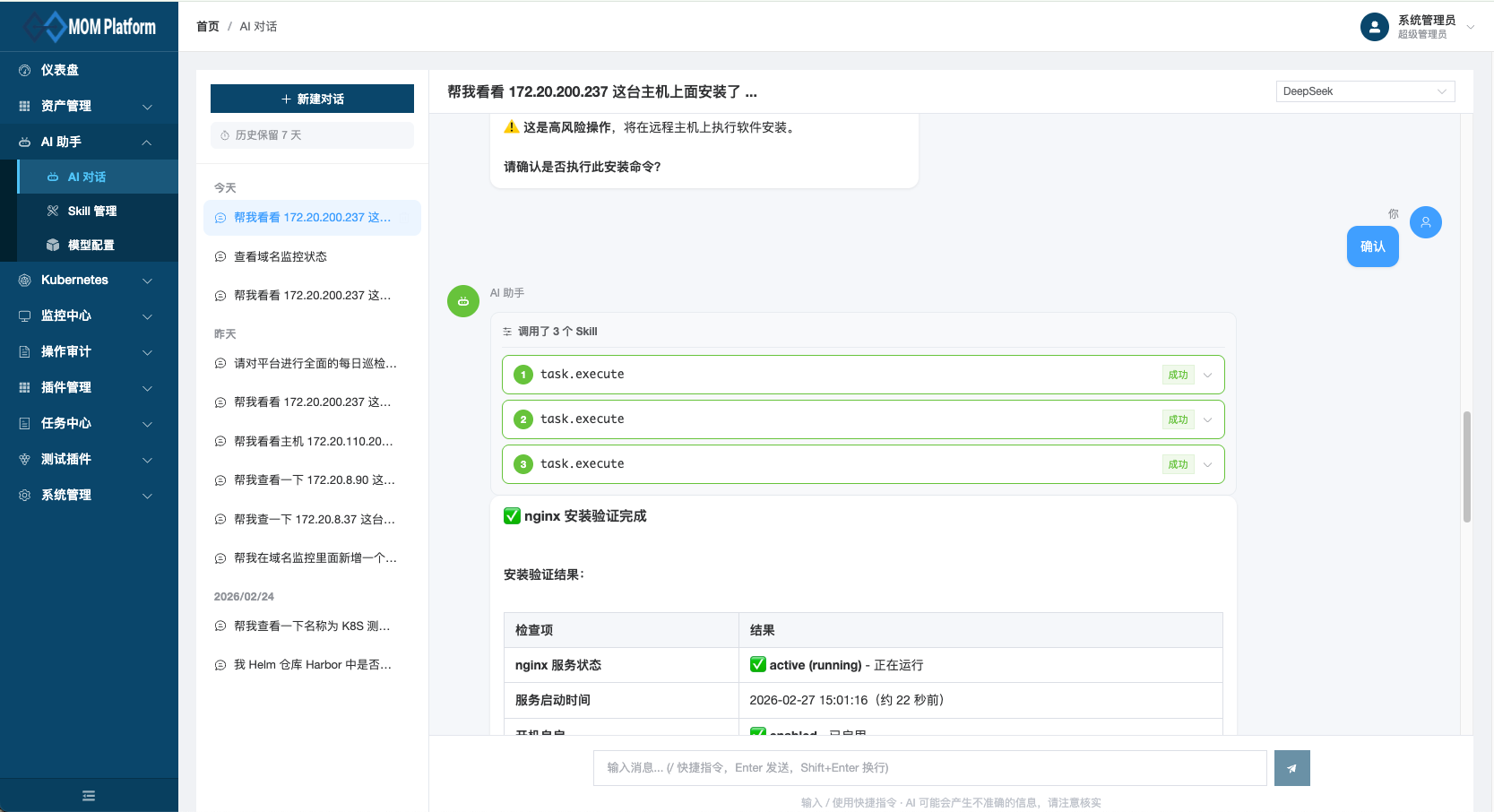
Task: Collapse the sidebar with bottom toggle icon
Action: [89, 795]
